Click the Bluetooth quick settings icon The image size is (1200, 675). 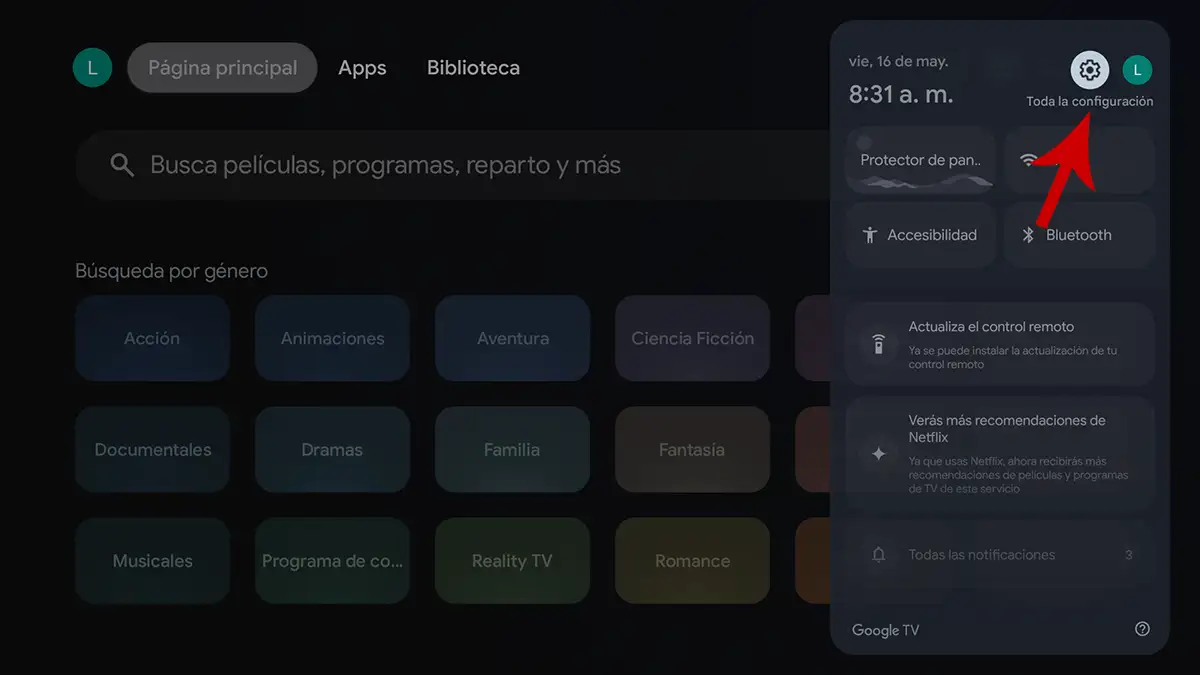click(1030, 234)
